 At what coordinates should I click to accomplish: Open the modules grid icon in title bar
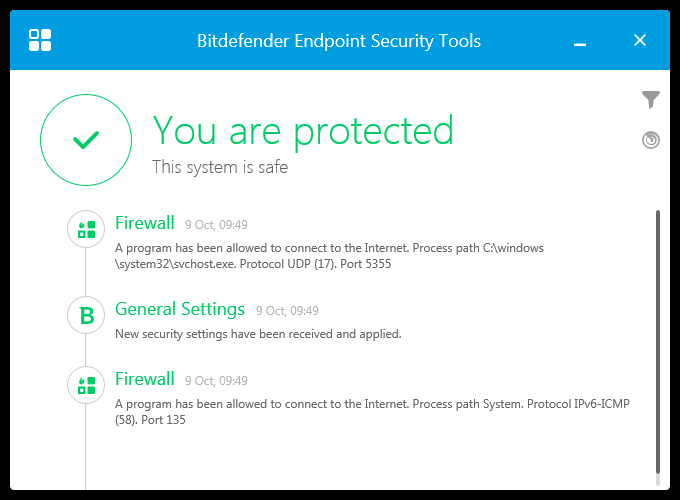[40, 40]
